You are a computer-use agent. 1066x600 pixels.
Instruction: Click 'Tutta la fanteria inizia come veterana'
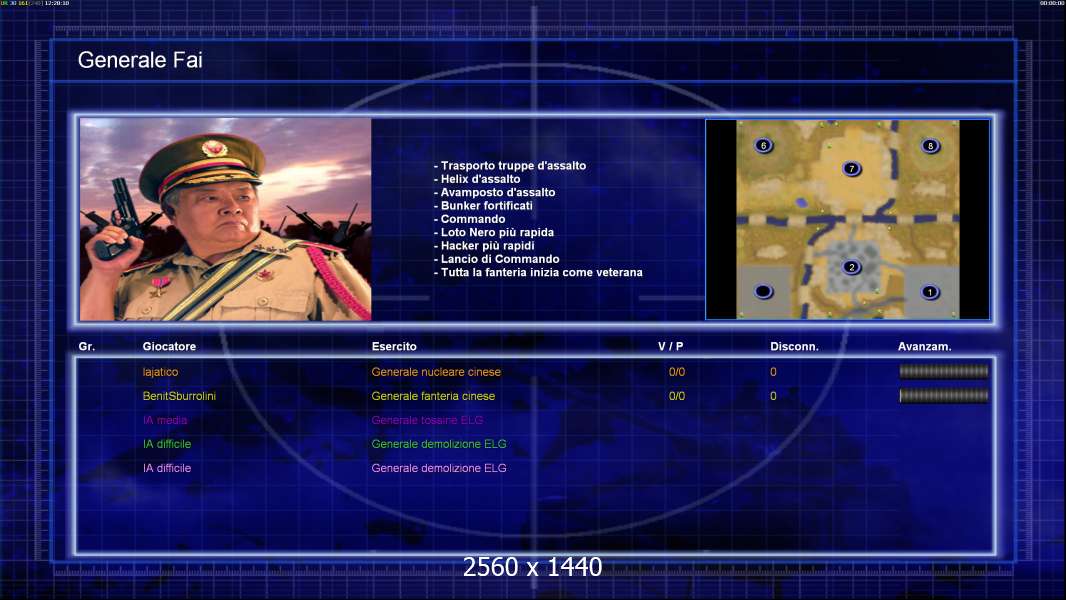click(538, 272)
